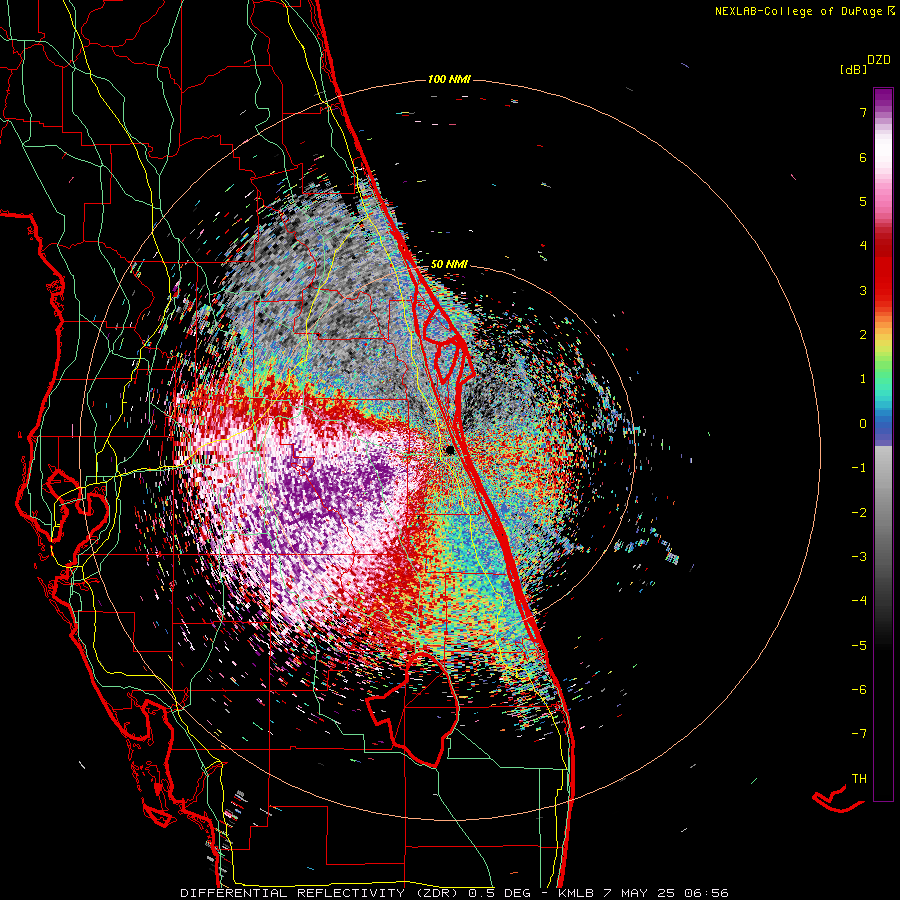Click the 1 value on the color scale
The image size is (900, 900).
[x=863, y=379]
